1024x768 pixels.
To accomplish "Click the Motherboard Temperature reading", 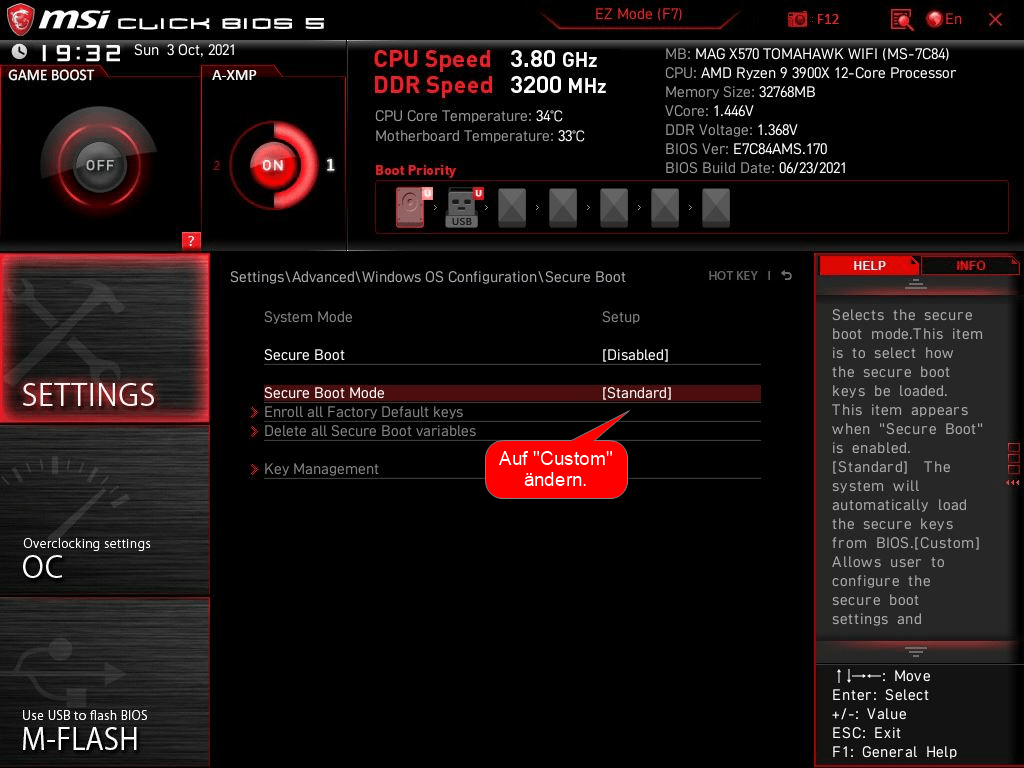I will click(480, 136).
